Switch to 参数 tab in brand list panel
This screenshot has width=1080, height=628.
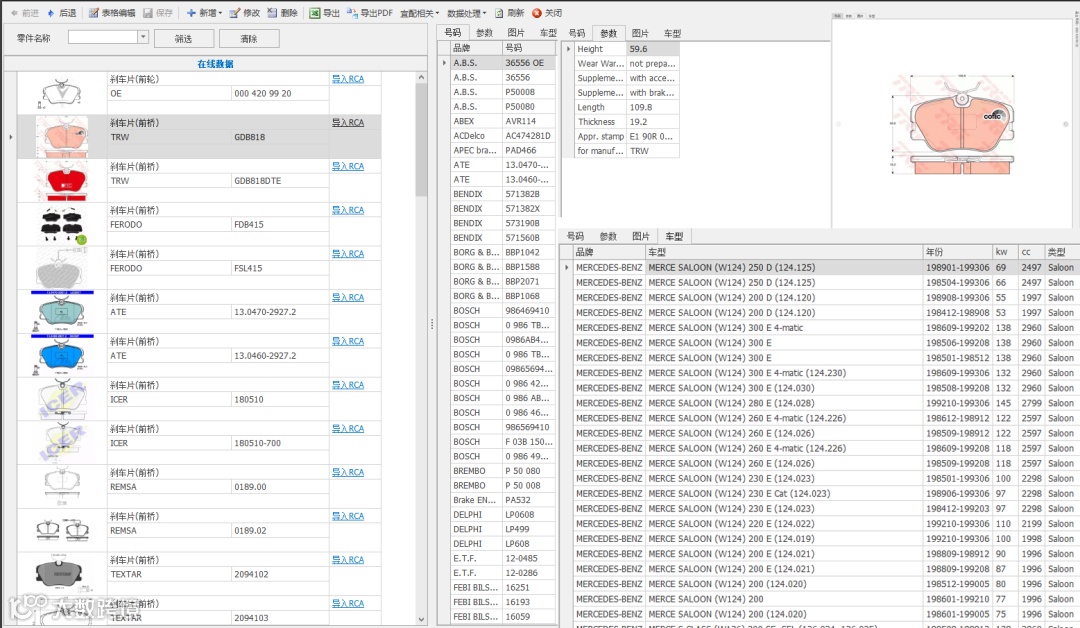[484, 32]
